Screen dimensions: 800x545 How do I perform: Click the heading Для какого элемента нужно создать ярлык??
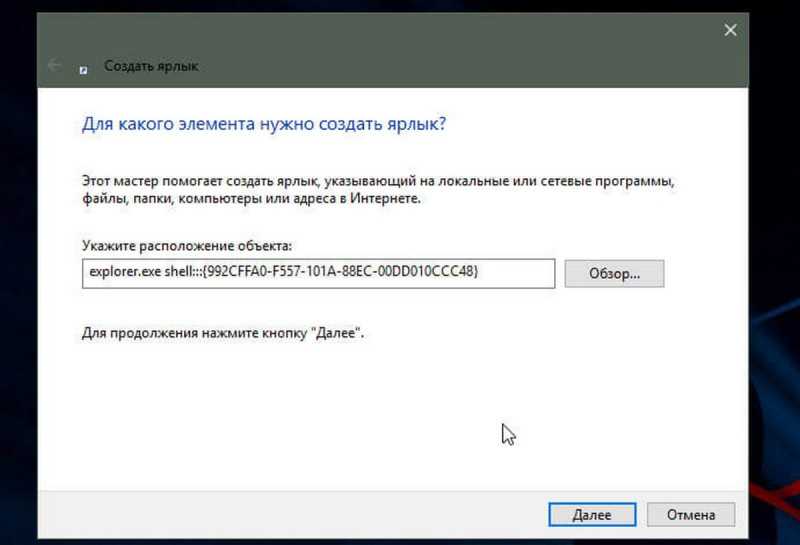point(264,124)
